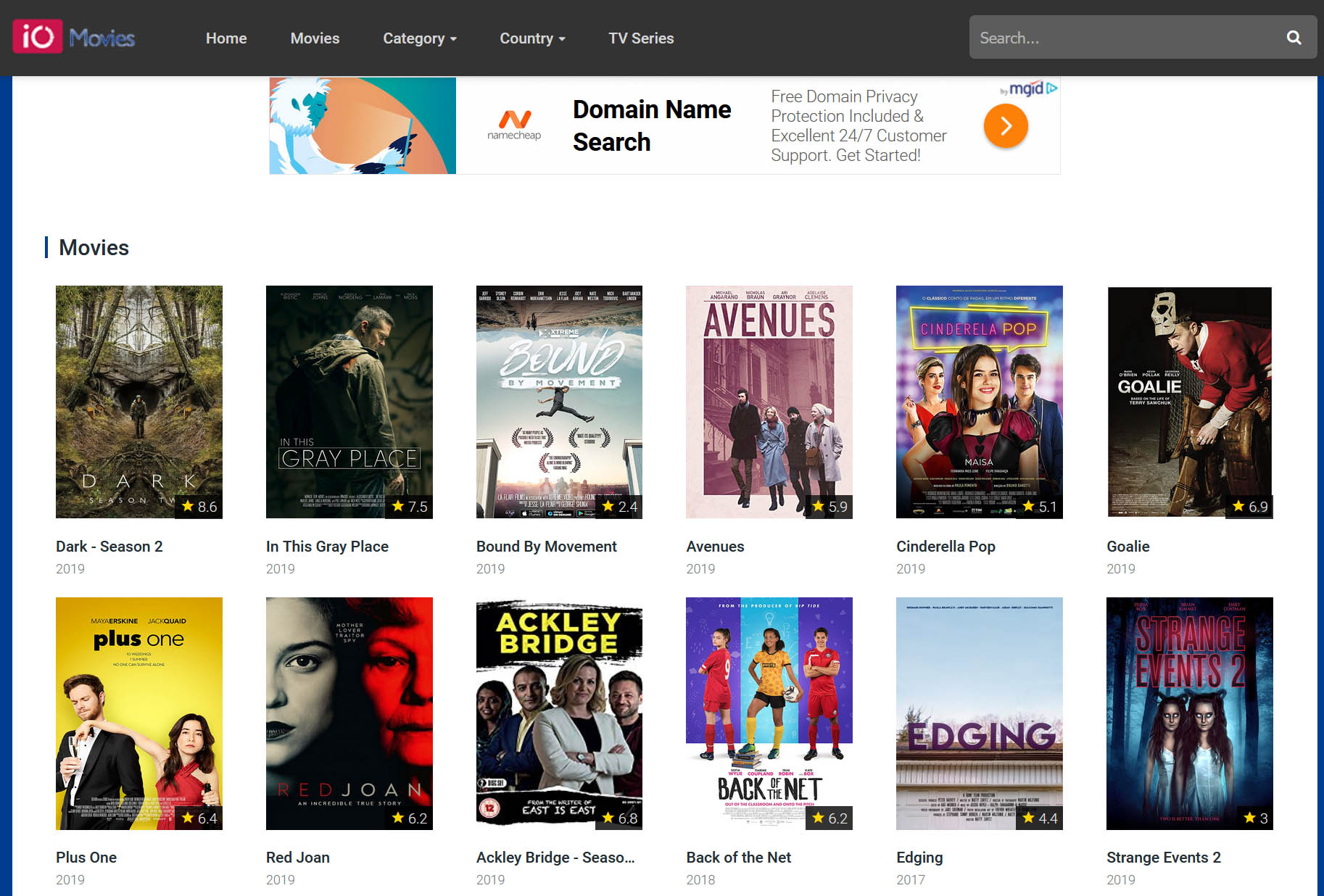Click the Back of the Net title

pyautogui.click(x=739, y=858)
